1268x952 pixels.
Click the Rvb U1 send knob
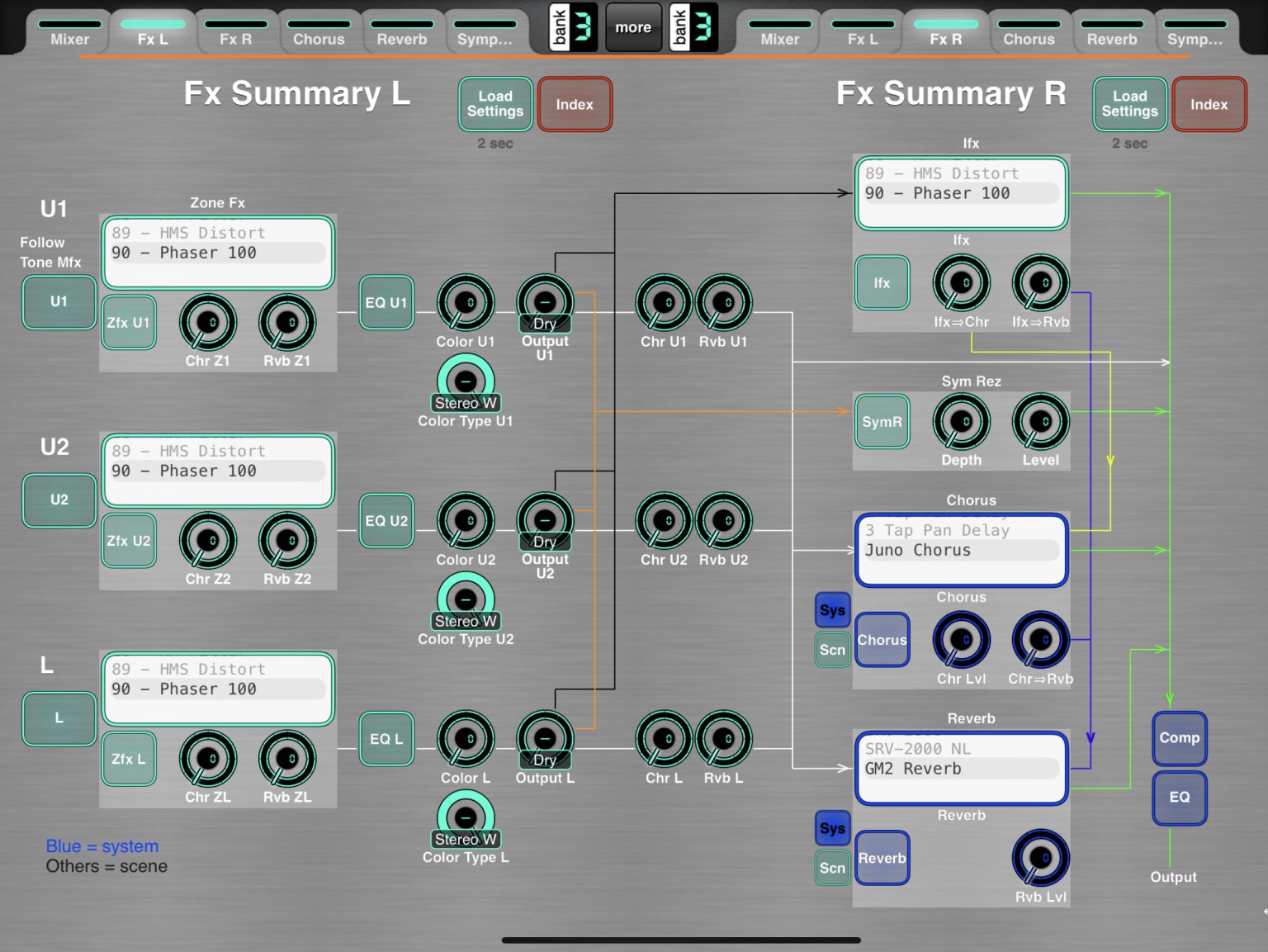pos(723,302)
